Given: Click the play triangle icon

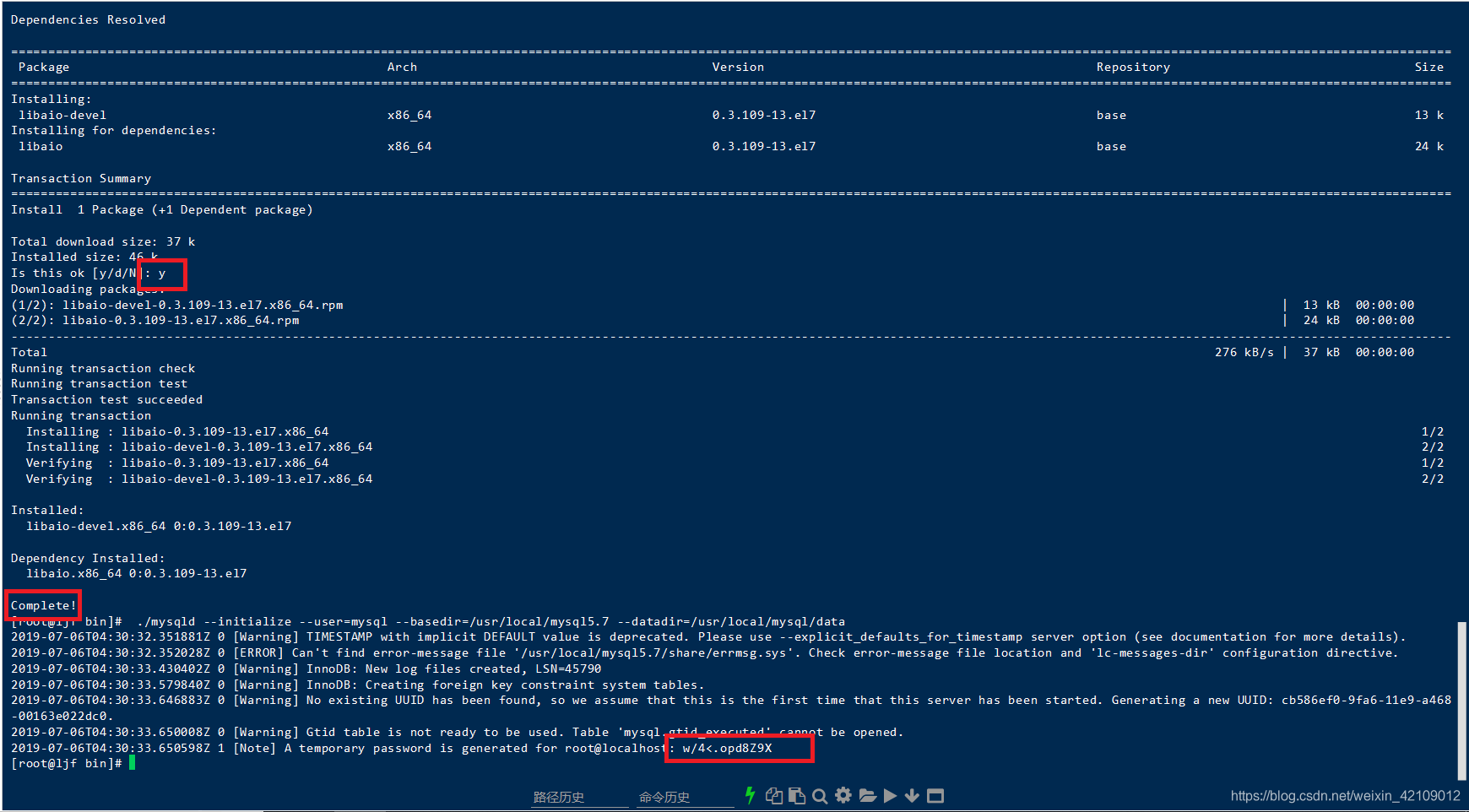Looking at the screenshot, I should (890, 795).
